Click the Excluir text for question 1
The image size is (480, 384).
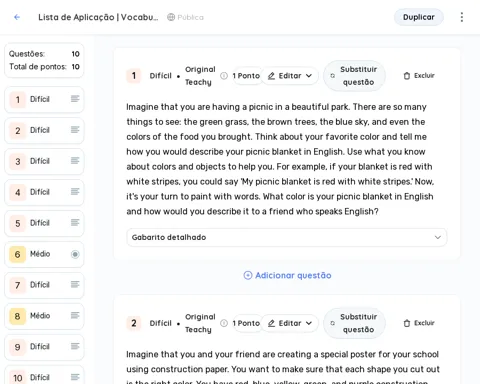pyautogui.click(x=424, y=76)
